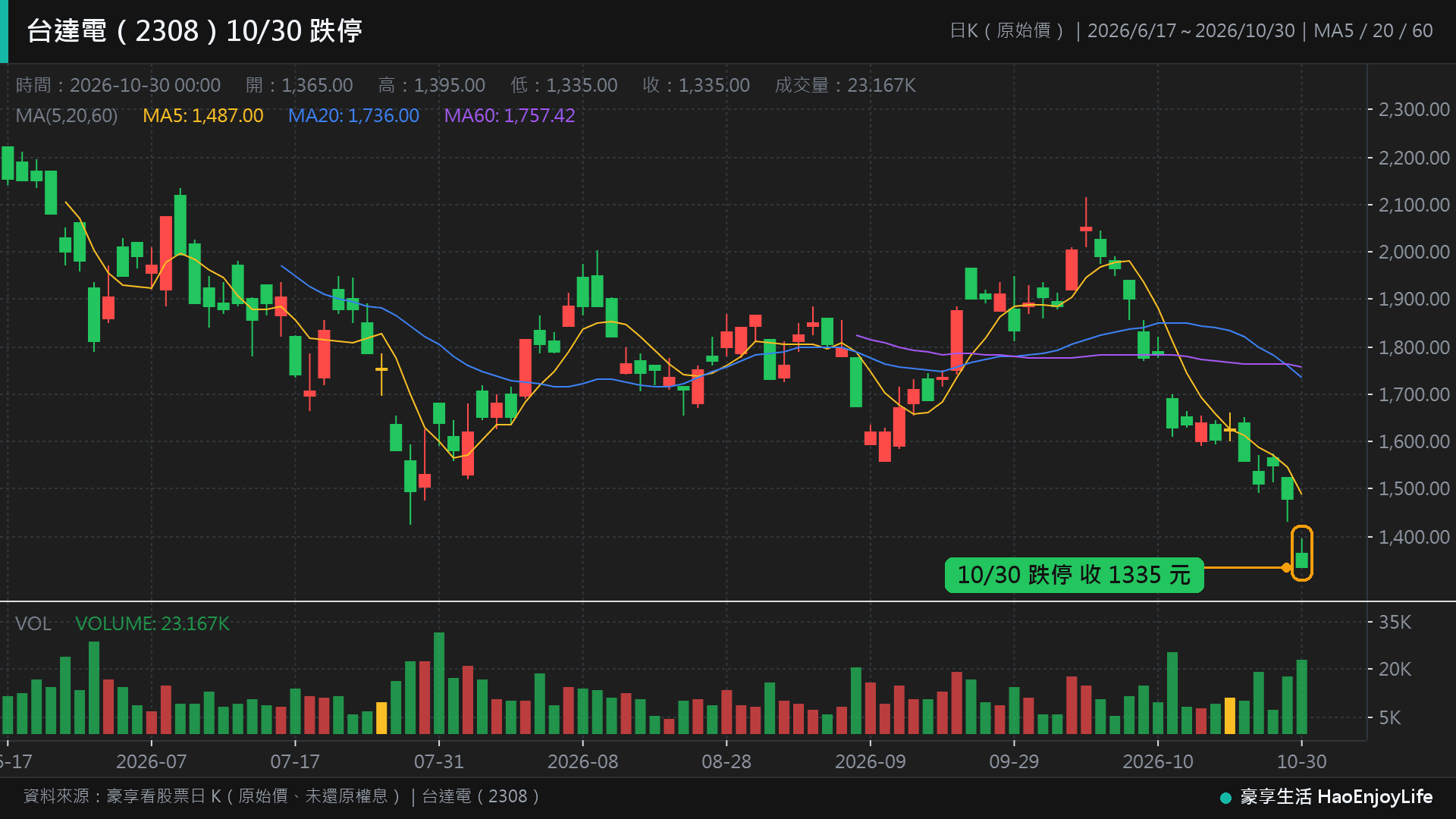
Task: Click the 09-29 date axis label
Action: pyautogui.click(x=1014, y=761)
